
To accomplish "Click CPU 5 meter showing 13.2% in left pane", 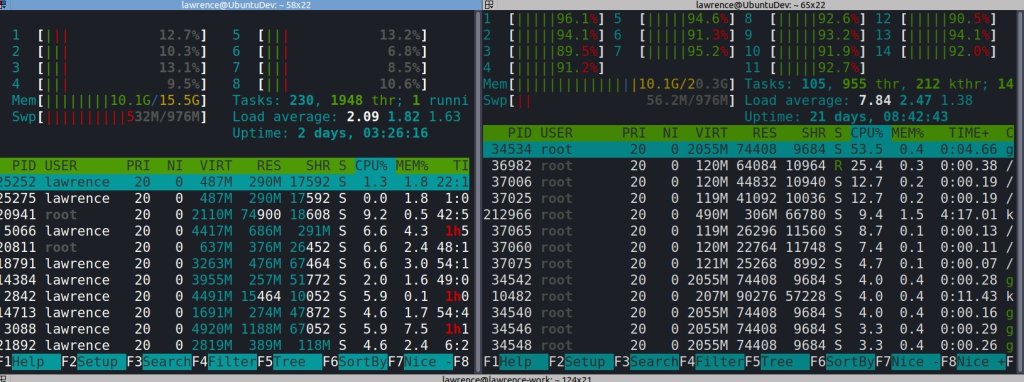I will point(330,35).
